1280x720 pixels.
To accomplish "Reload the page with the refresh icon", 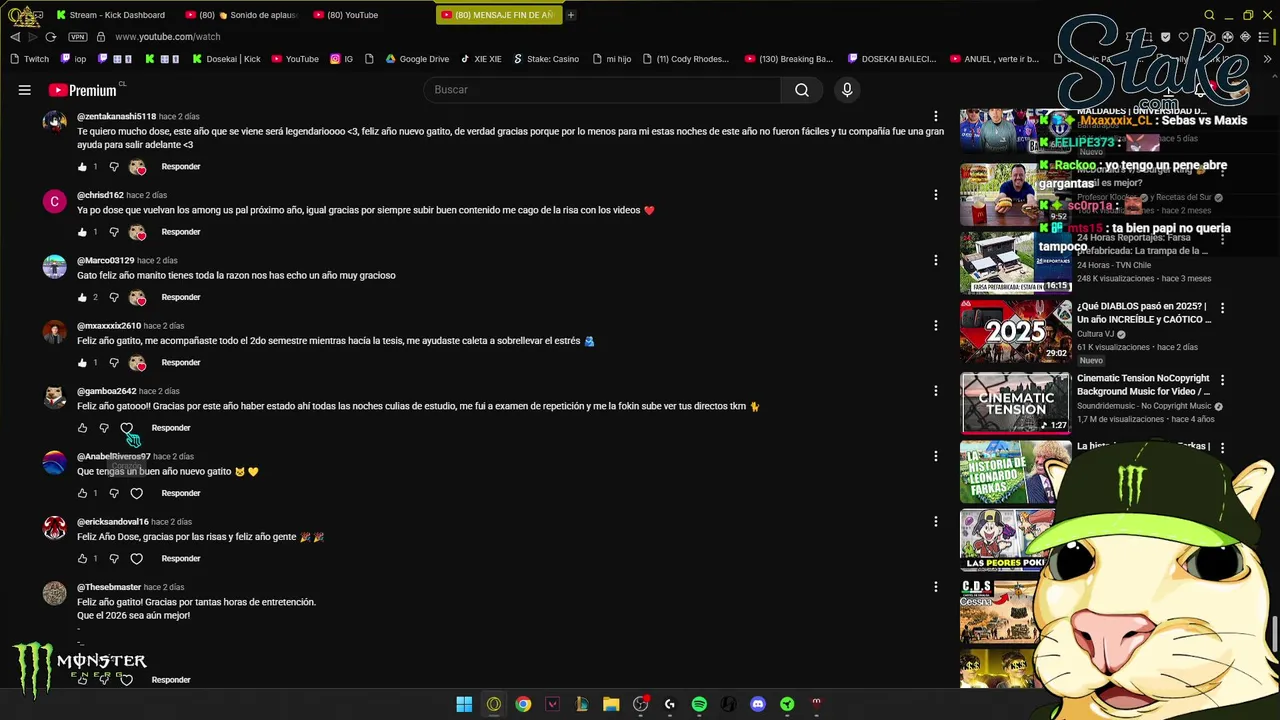I will (x=51, y=37).
